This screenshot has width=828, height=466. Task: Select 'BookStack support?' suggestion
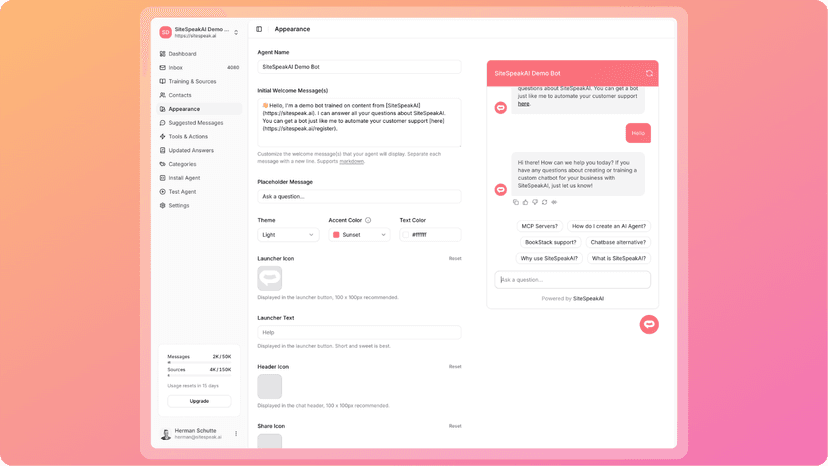550,242
